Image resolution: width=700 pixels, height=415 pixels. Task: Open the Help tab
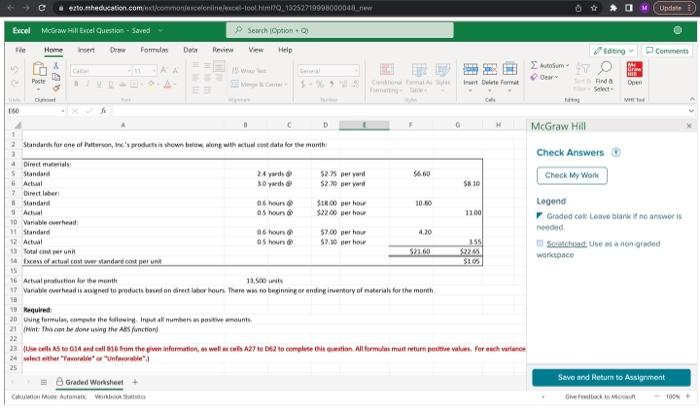(285, 50)
